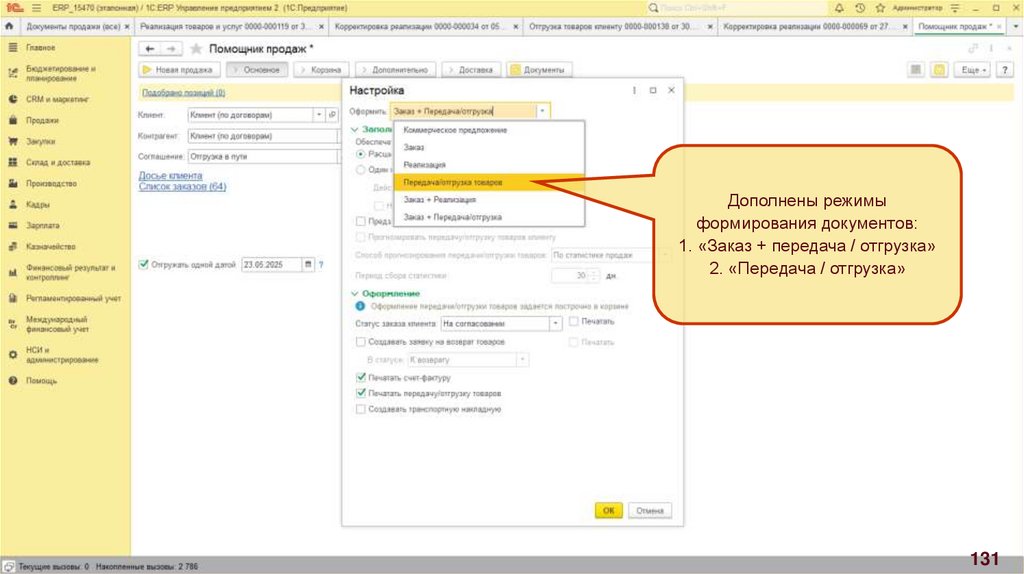The image size is (1024, 574).
Task: Open the Продажи section in sidebar
Action: click(42, 120)
